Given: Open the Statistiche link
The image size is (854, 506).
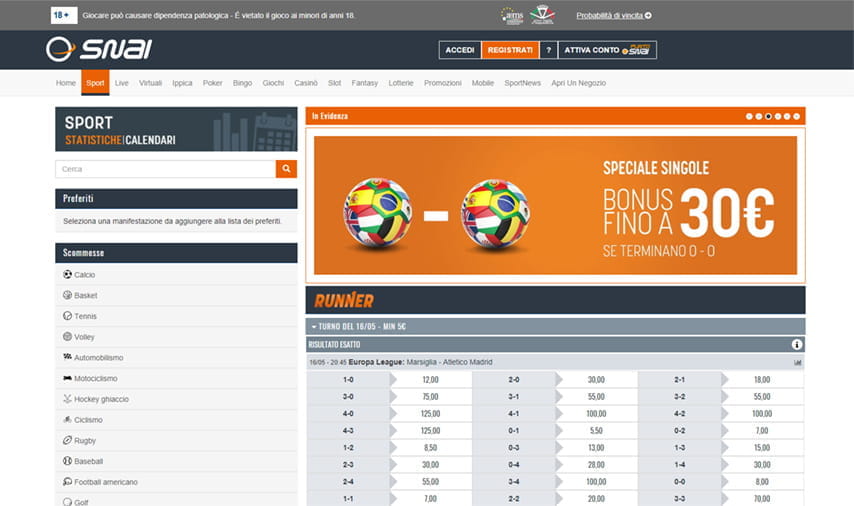Looking at the screenshot, I should [x=93, y=140].
